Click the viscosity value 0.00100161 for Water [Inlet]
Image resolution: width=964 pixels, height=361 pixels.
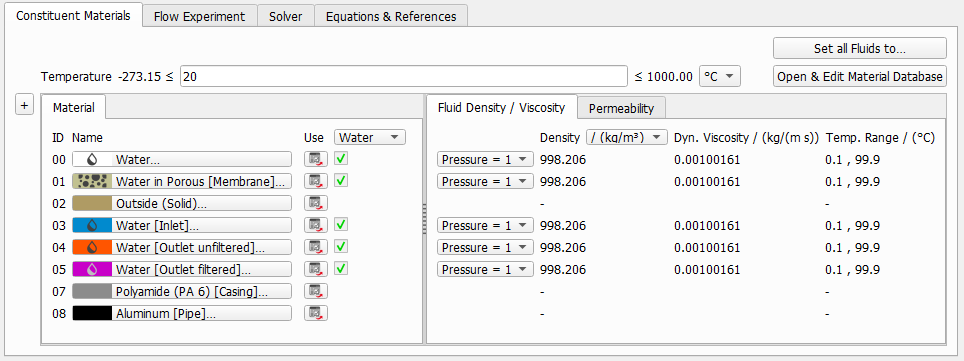point(707,226)
